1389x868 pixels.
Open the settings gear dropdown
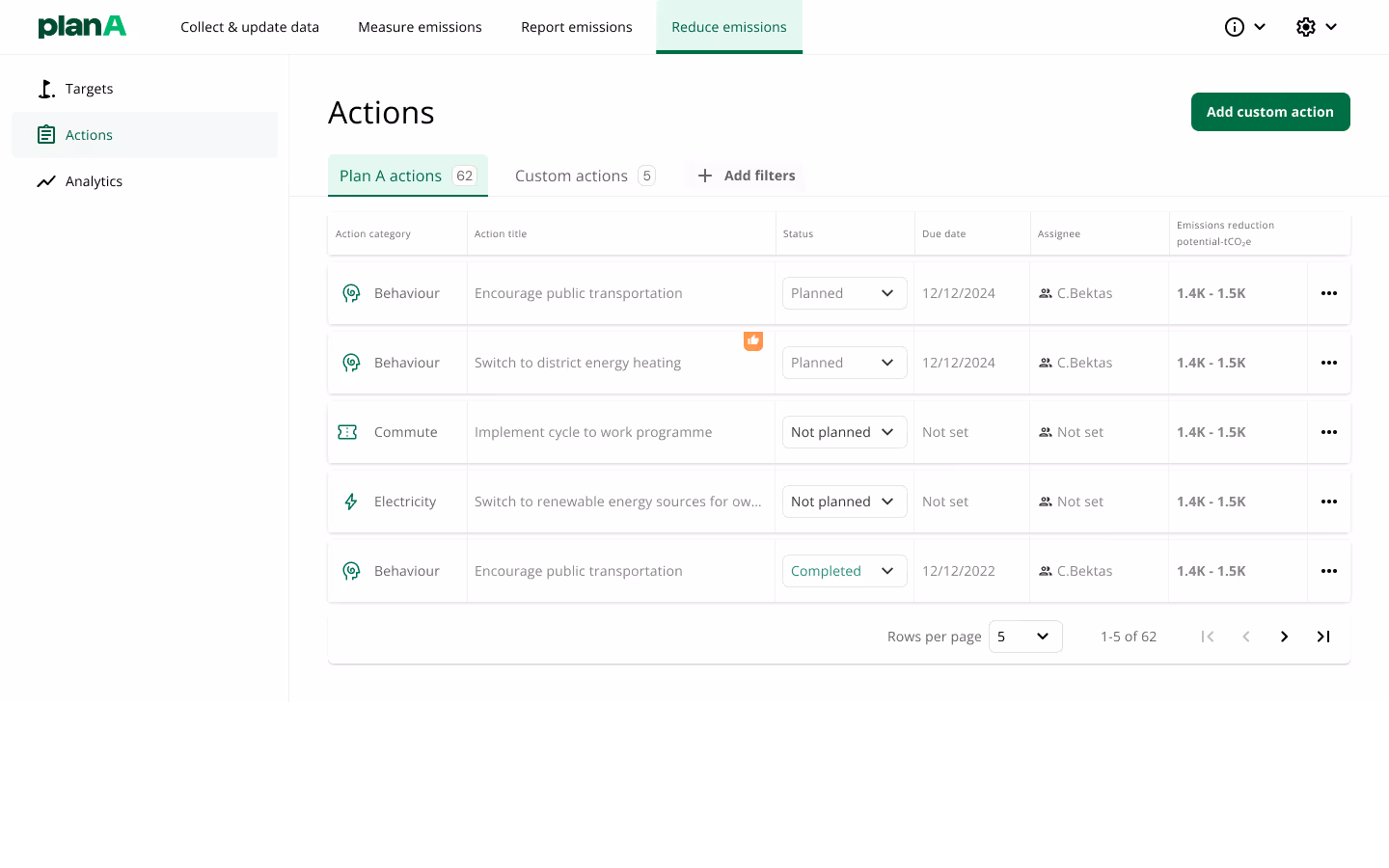[1316, 27]
